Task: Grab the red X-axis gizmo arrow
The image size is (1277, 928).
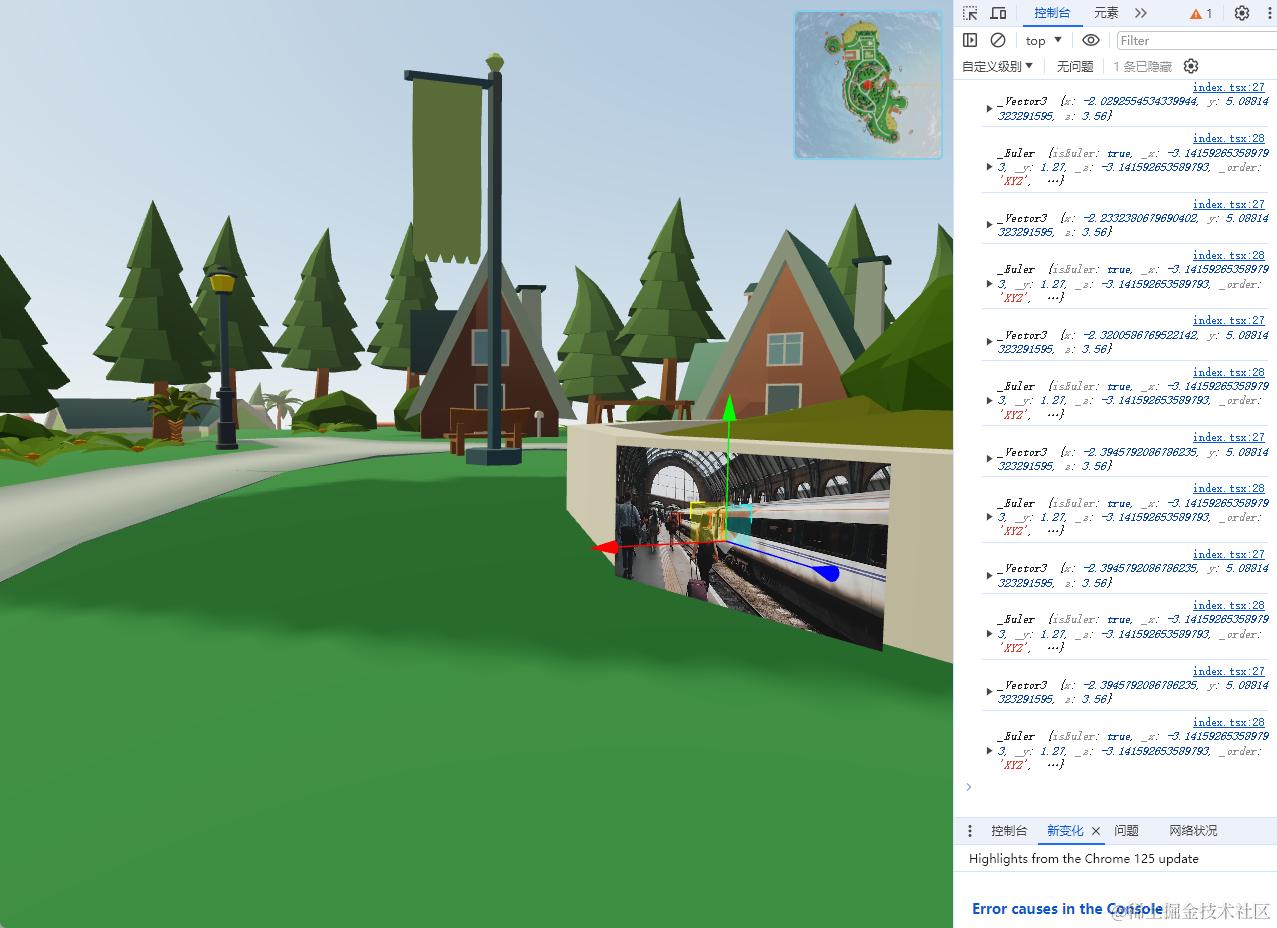Action: pos(605,547)
